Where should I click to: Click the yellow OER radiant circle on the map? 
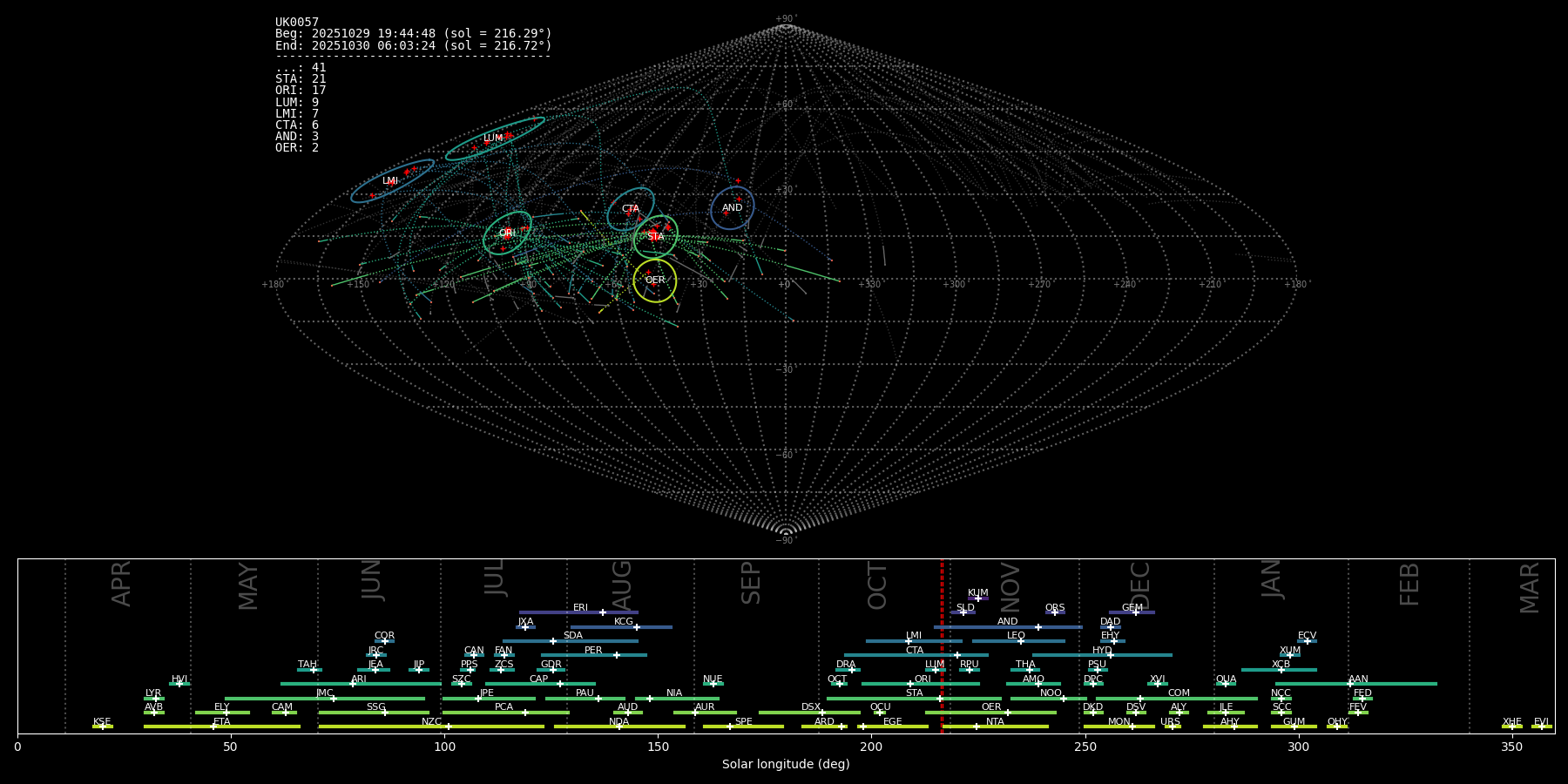pyautogui.click(x=655, y=280)
